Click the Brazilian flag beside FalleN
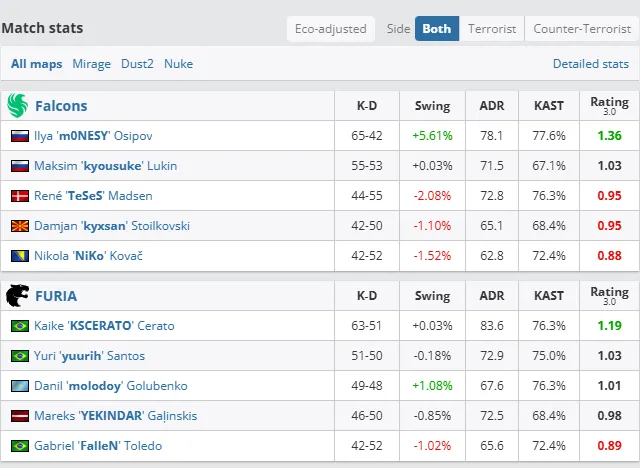640x468 pixels. pyautogui.click(x=20, y=446)
